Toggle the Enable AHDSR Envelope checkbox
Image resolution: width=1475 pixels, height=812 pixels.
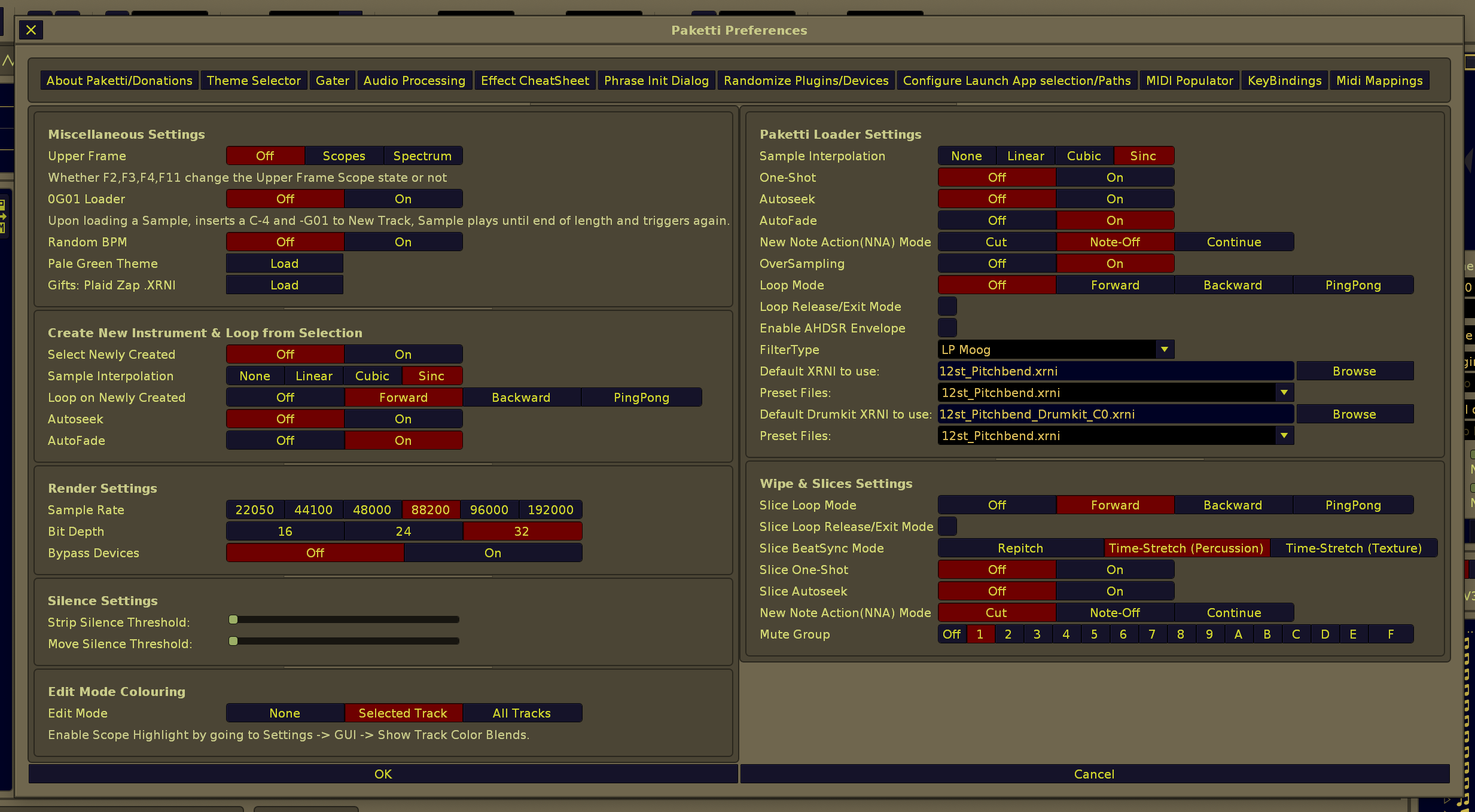tap(947, 328)
